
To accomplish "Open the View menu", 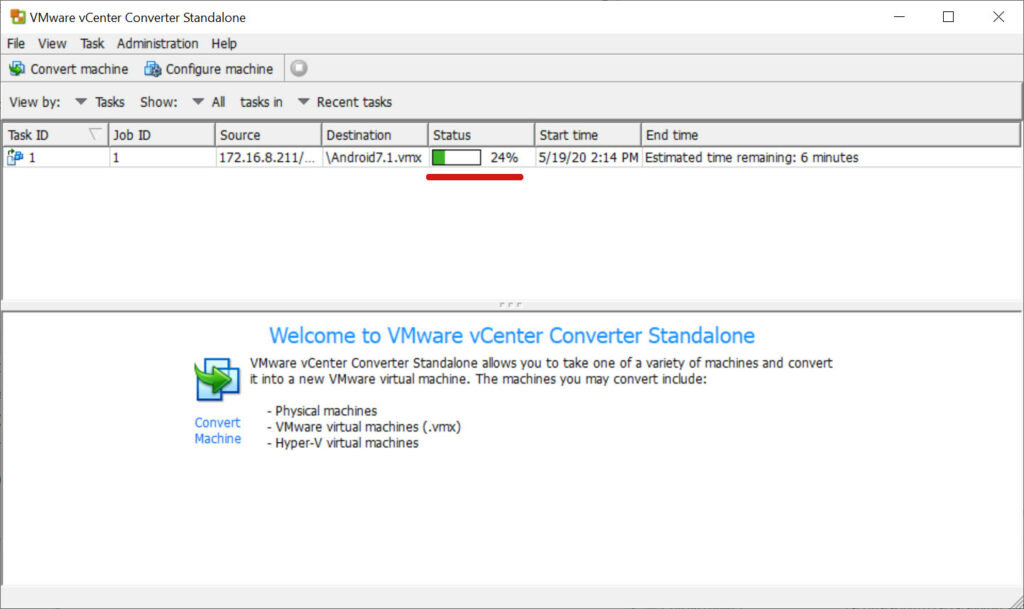I will click(52, 44).
